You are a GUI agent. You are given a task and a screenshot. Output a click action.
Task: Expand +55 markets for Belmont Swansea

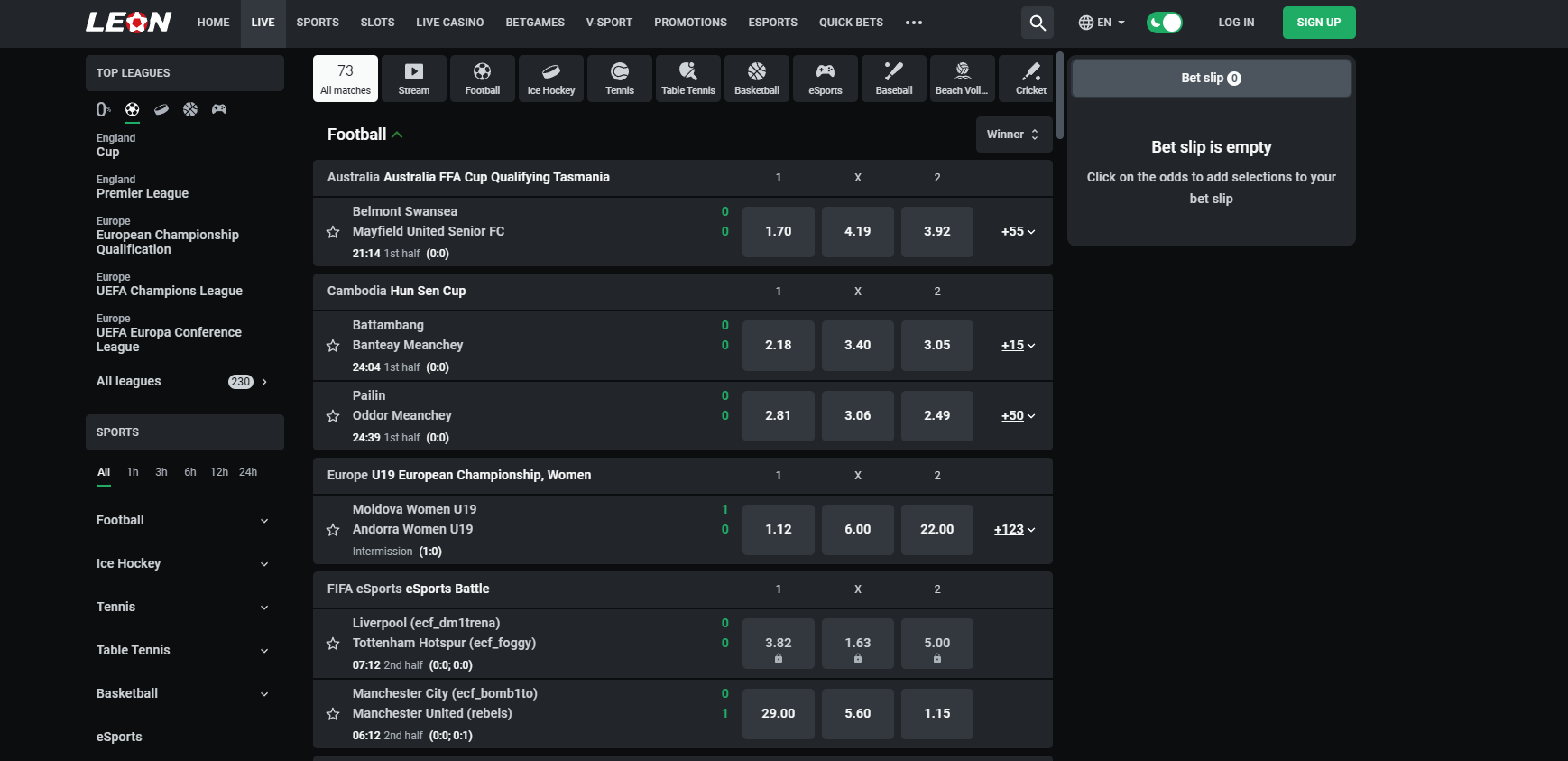1019,232
